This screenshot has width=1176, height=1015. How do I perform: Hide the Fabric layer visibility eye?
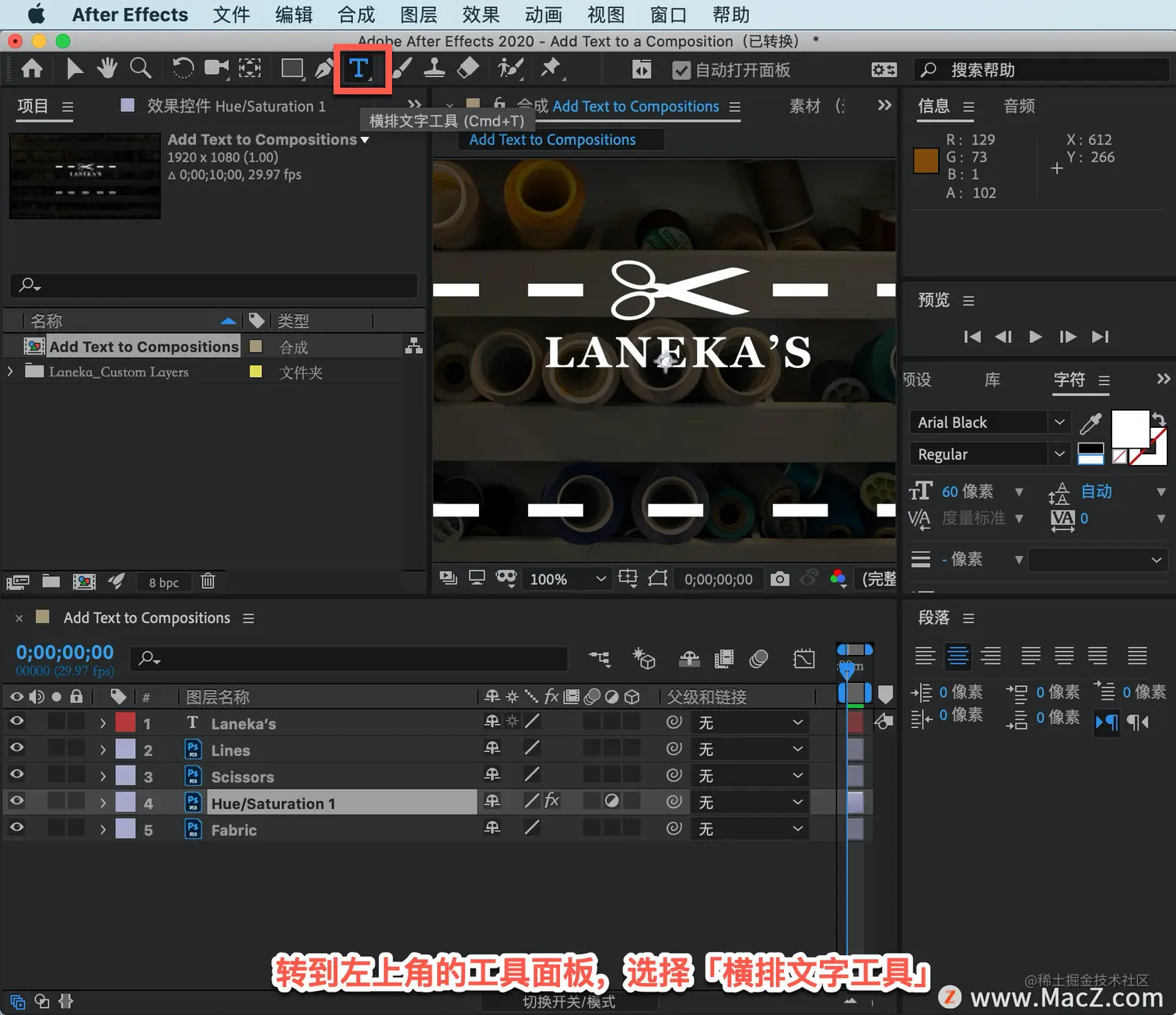click(x=16, y=828)
